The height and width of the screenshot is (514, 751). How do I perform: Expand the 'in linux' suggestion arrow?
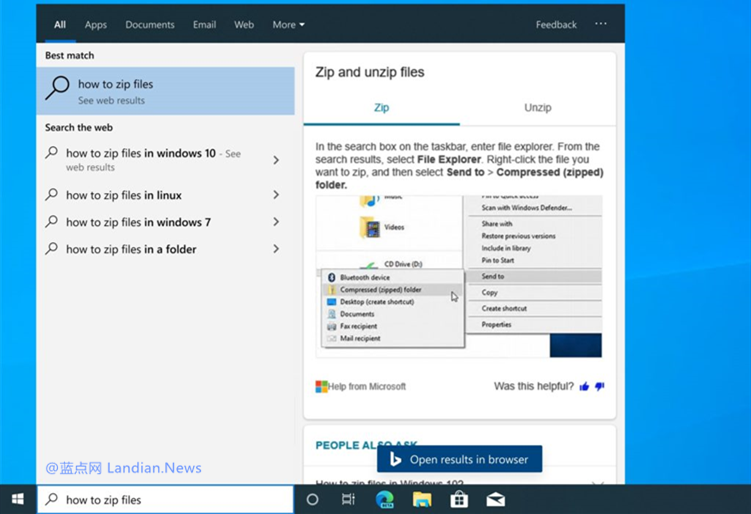coord(276,194)
